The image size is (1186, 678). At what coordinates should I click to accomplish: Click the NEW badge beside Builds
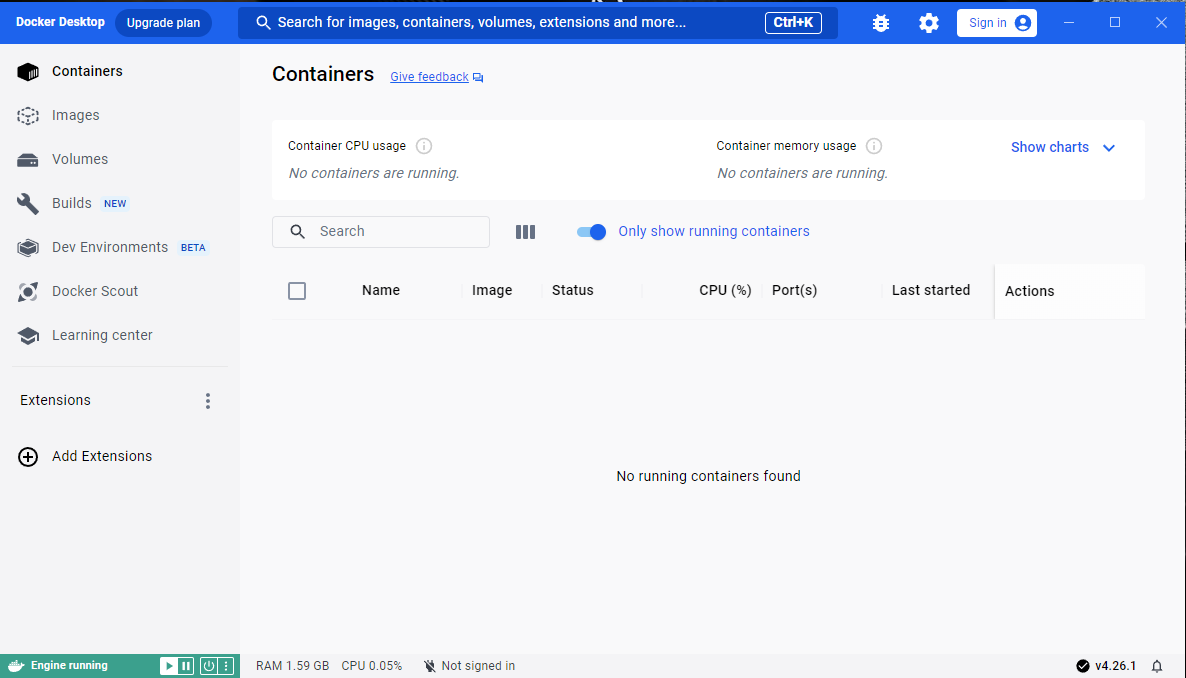(115, 204)
